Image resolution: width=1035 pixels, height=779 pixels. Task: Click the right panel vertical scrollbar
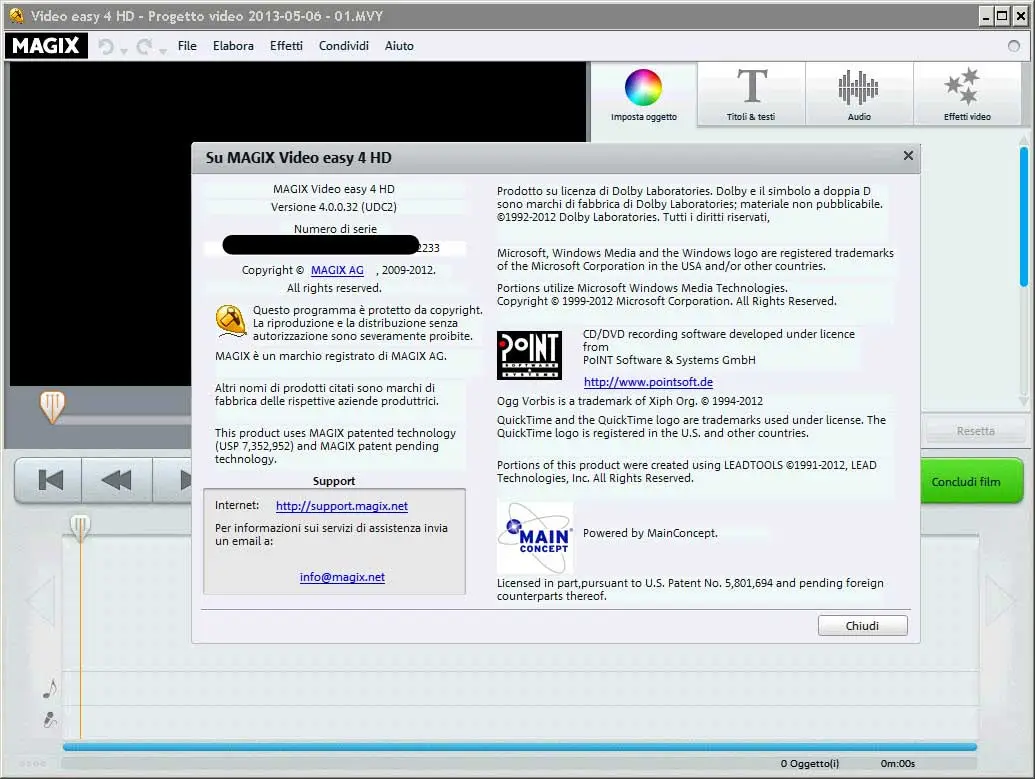click(x=1024, y=217)
